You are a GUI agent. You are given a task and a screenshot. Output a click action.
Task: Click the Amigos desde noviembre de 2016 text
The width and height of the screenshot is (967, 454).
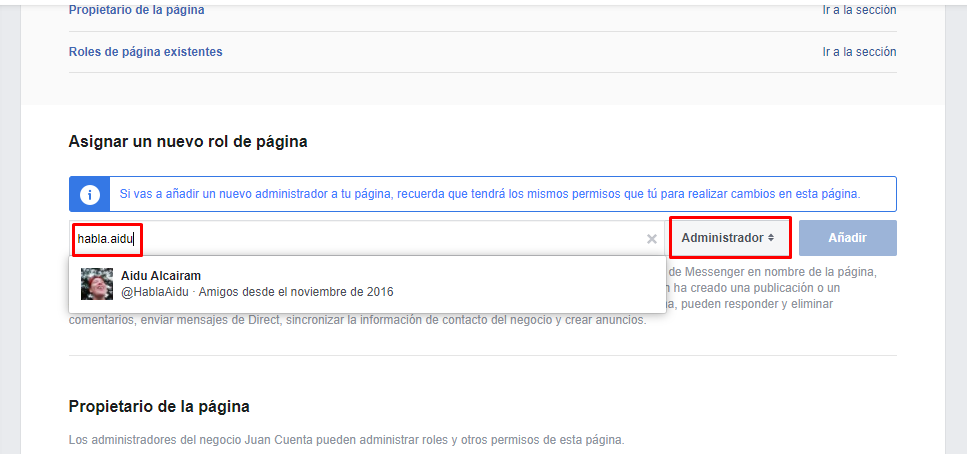pos(296,292)
